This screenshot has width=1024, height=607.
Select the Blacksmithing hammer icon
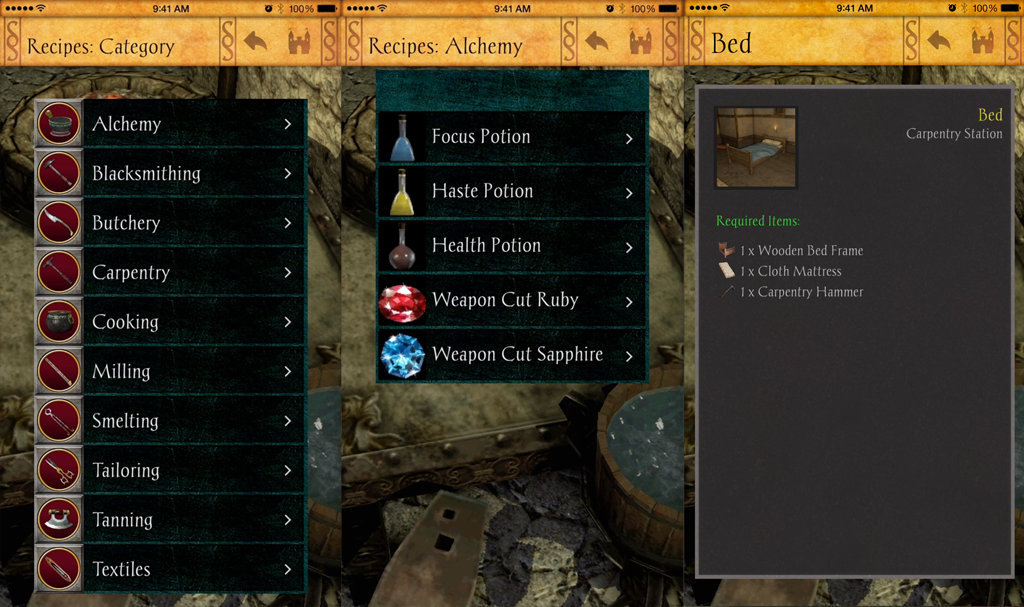point(59,173)
